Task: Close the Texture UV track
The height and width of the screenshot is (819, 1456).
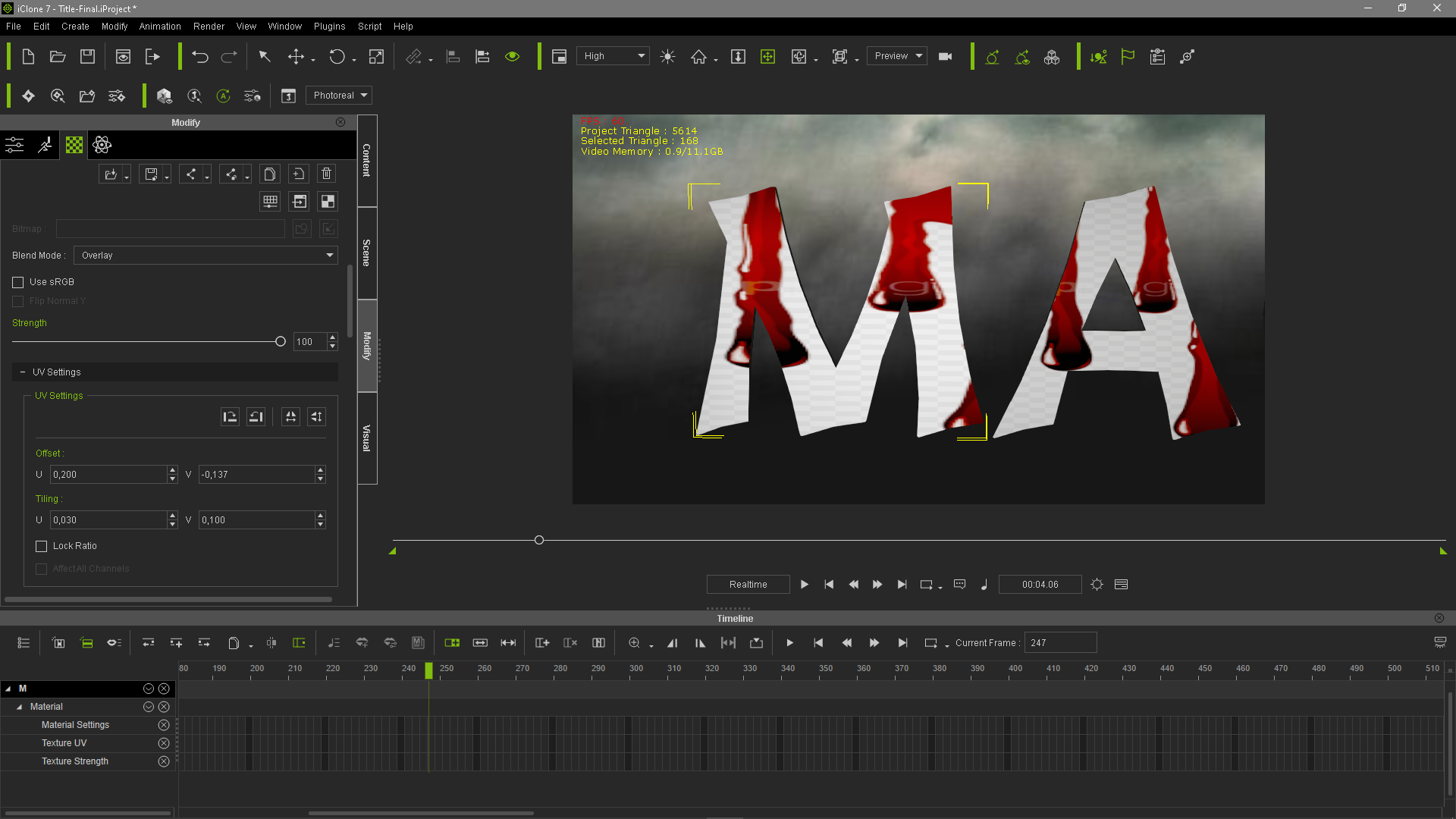Action: (164, 743)
